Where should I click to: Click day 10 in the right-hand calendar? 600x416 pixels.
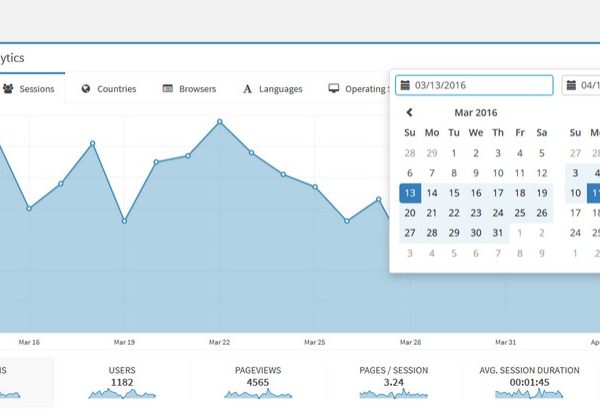576,193
